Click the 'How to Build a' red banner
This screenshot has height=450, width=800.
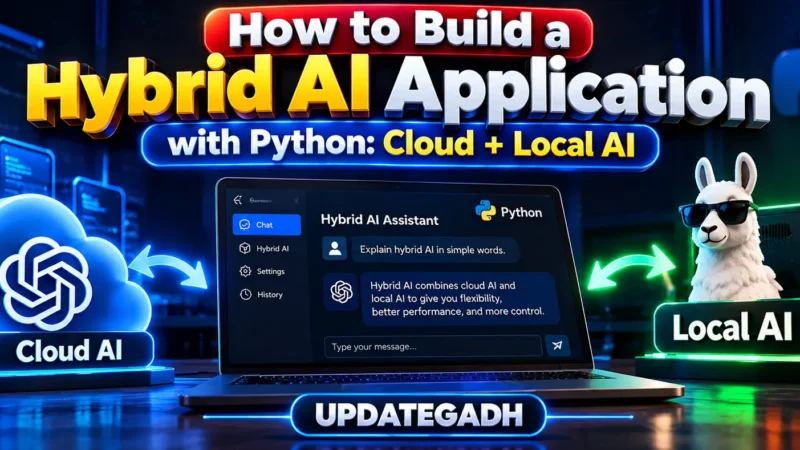[398, 32]
